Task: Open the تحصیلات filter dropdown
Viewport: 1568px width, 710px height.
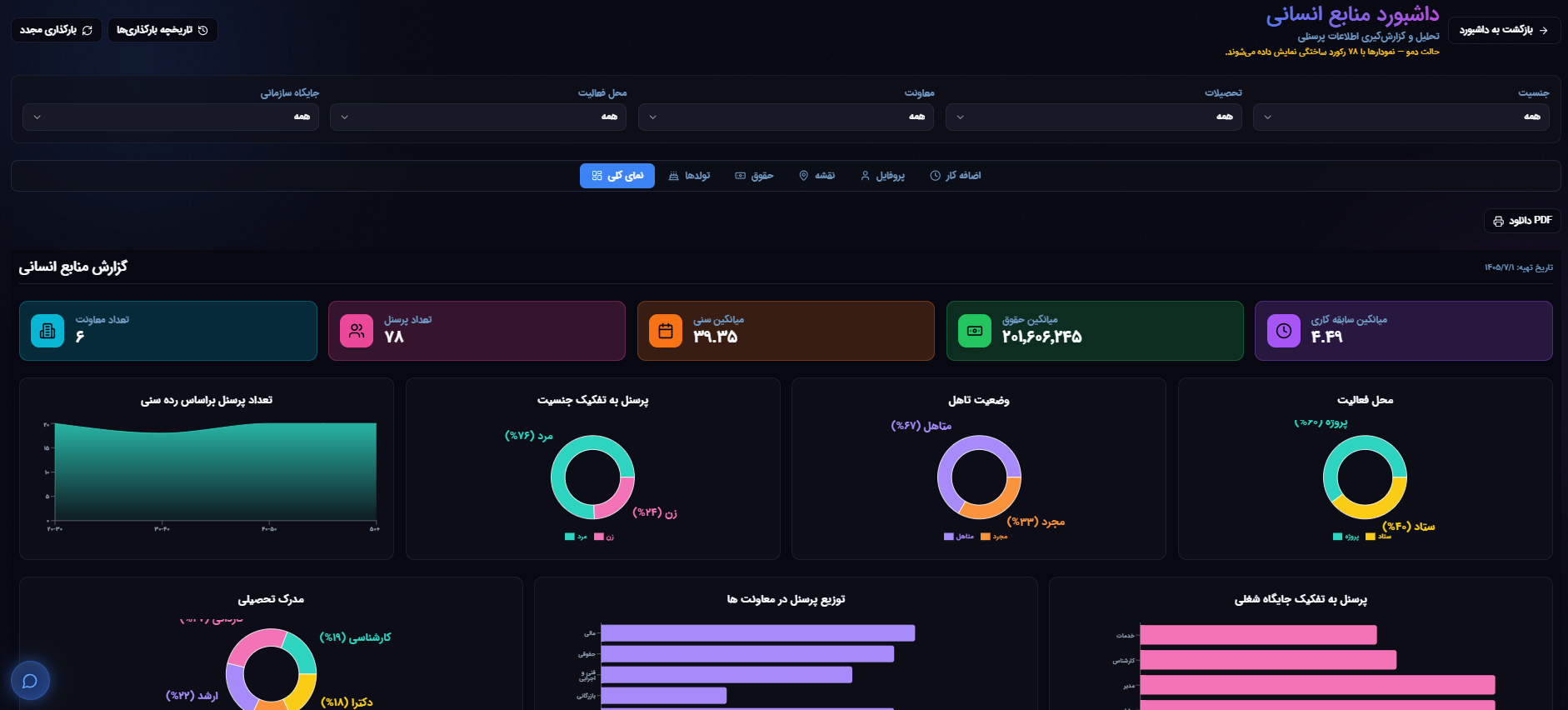Action: pyautogui.click(x=1093, y=117)
